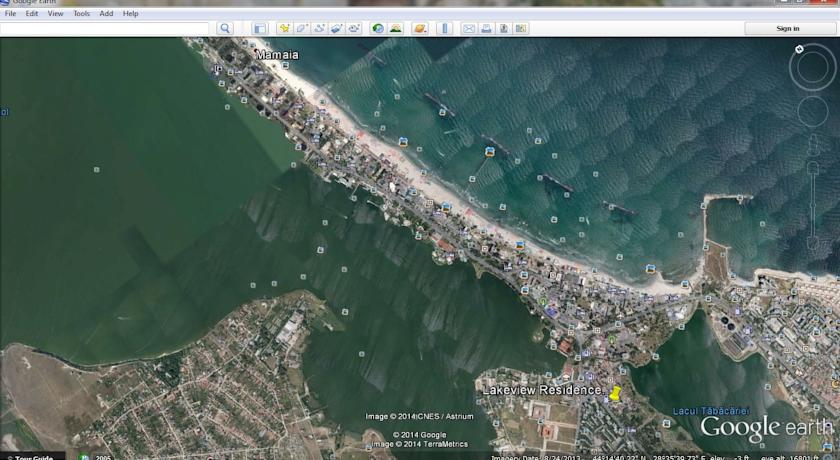Viewport: 840px width, 460px height.
Task: Click the Look joystick ring control
Action: [813, 68]
